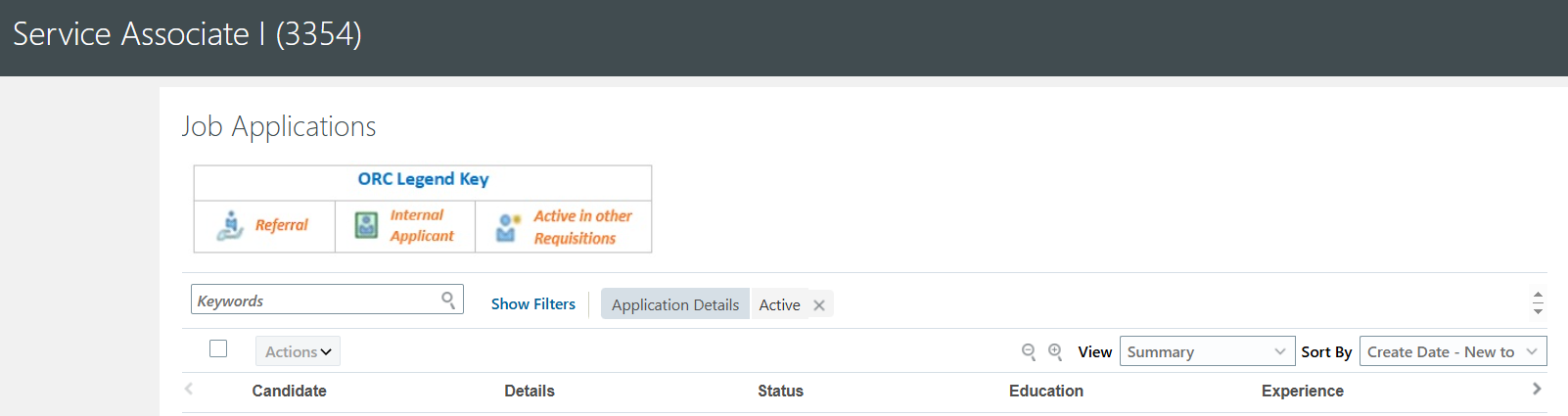The width and height of the screenshot is (1568, 416).
Task: Click the Candidate column header
Action: point(290,391)
